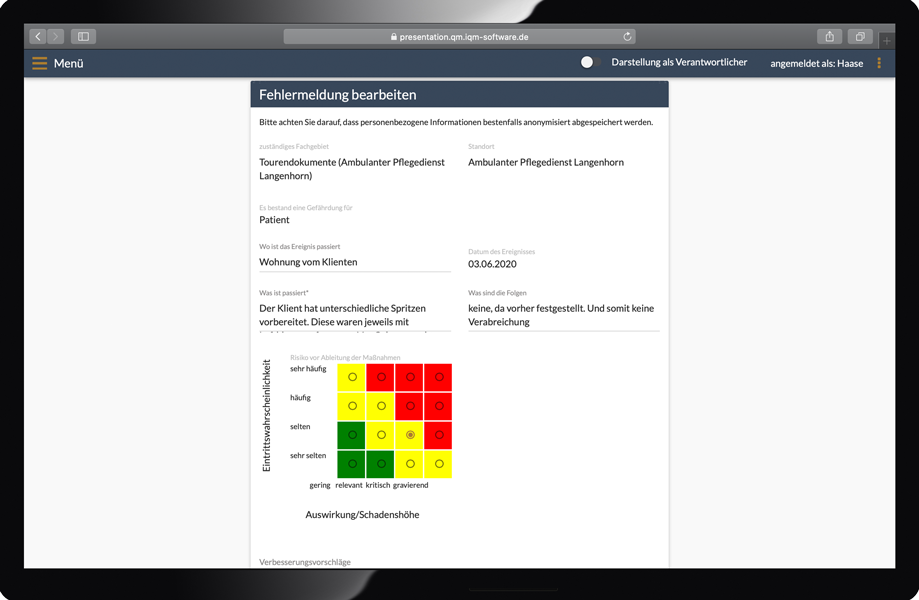Click the browser back arrow
Screen dimensions: 919x600
click(x=38, y=37)
